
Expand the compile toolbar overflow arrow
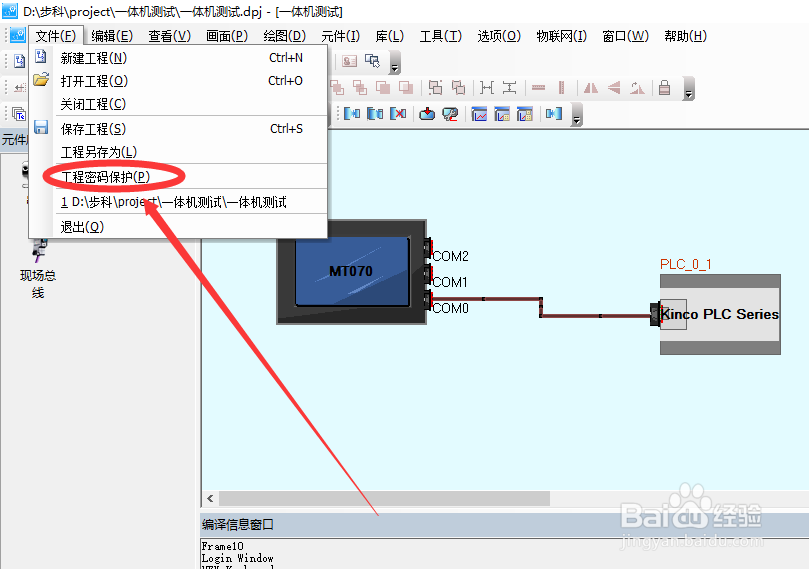click(577, 115)
